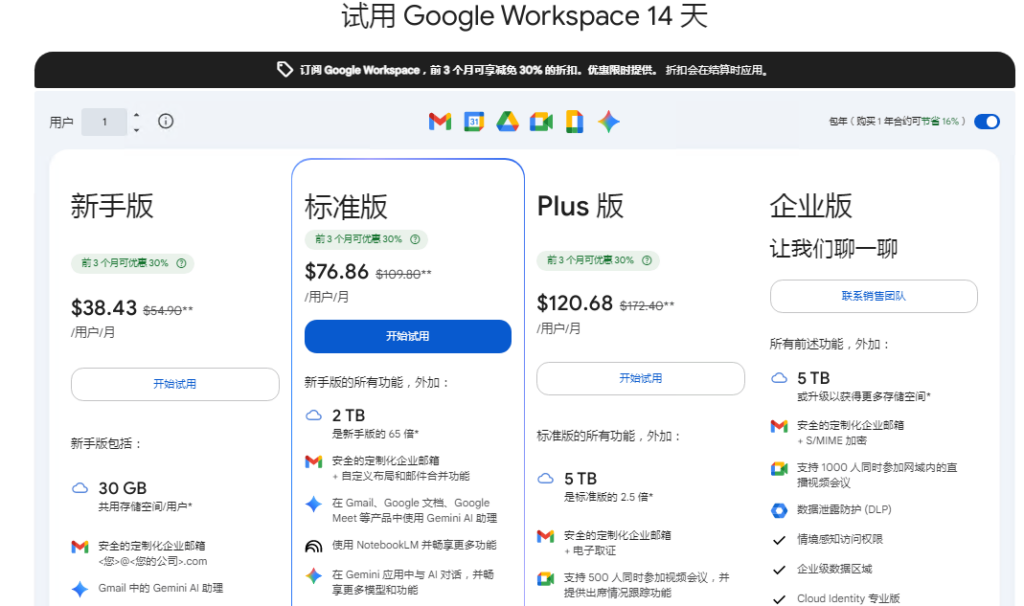Click the Google Docs icon
Viewport: 1024px width, 606px height.
coord(574,122)
